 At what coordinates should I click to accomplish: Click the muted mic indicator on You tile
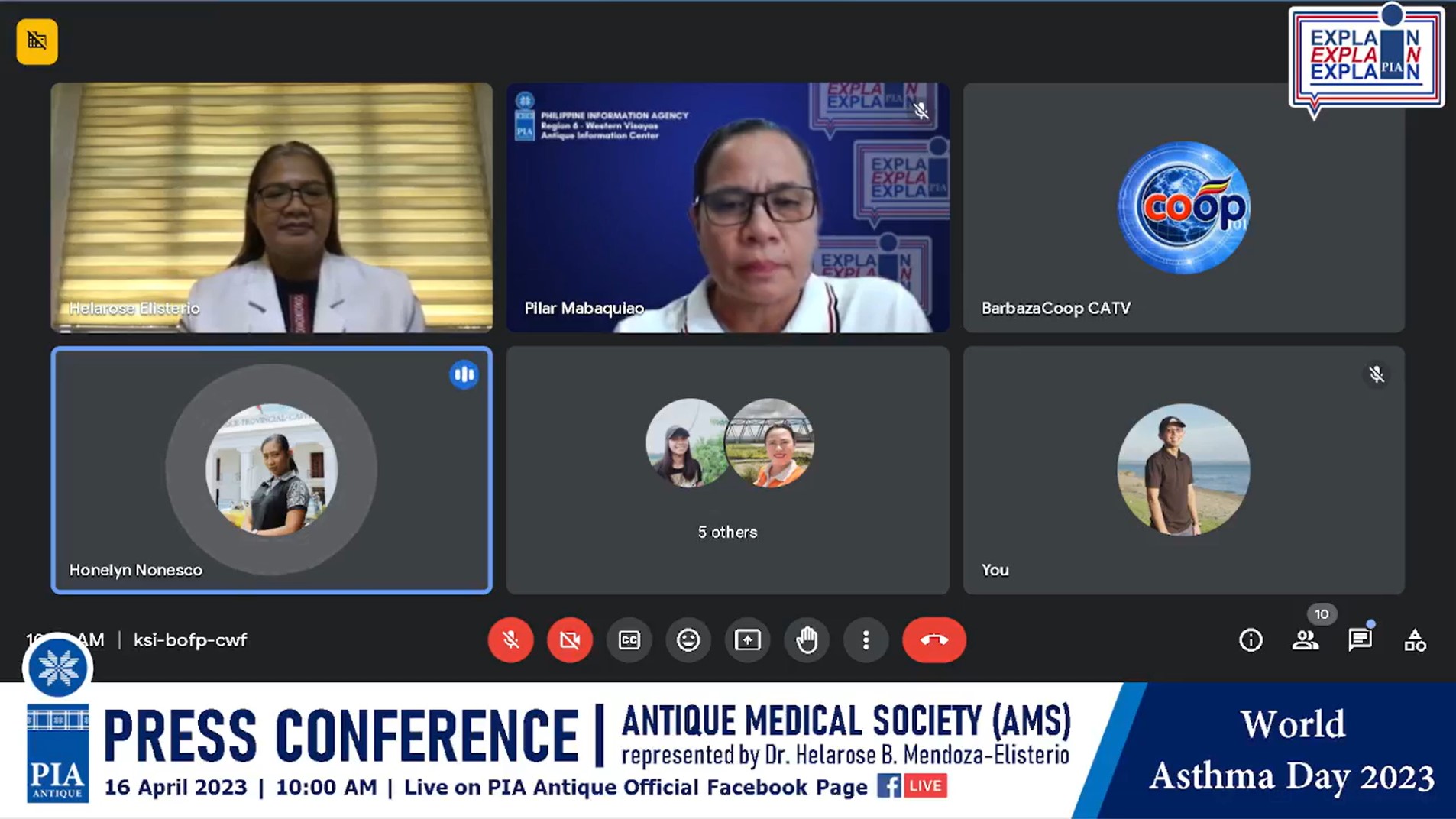(x=1377, y=374)
